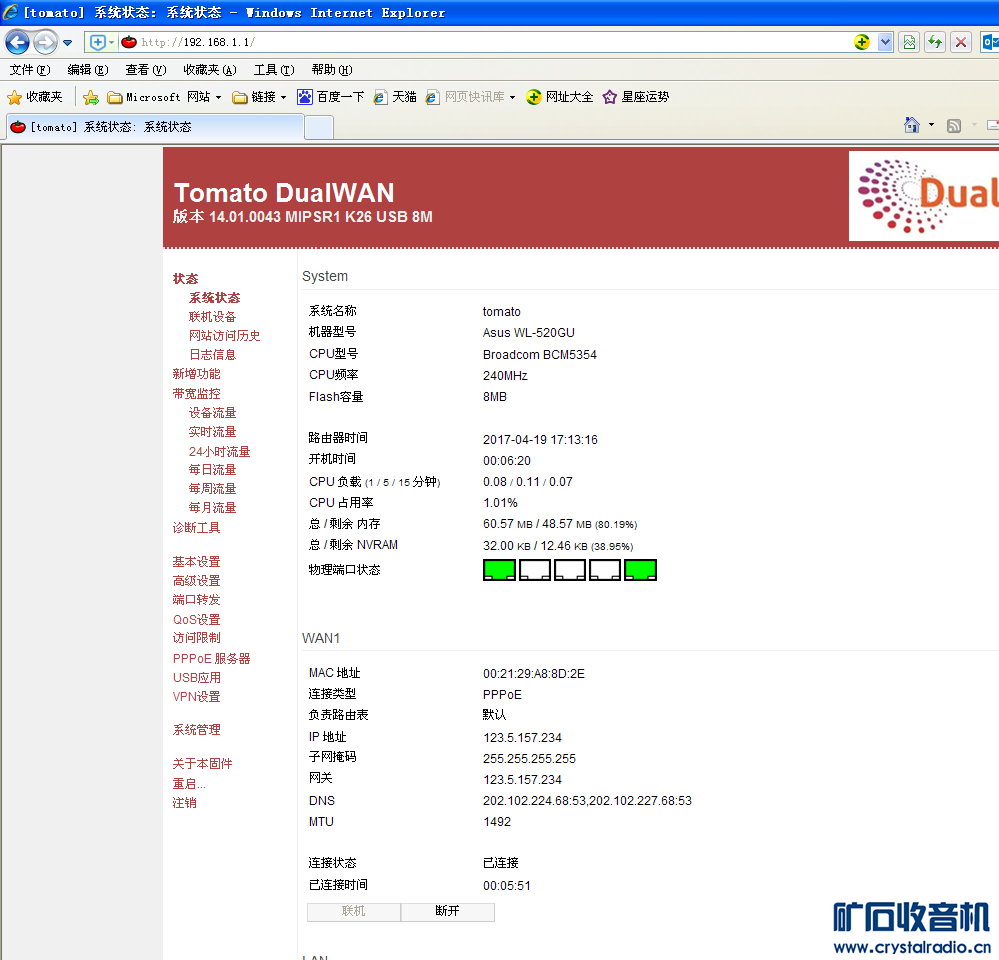Click the browser Back arrow button
This screenshot has height=960, width=999.
(x=17, y=43)
